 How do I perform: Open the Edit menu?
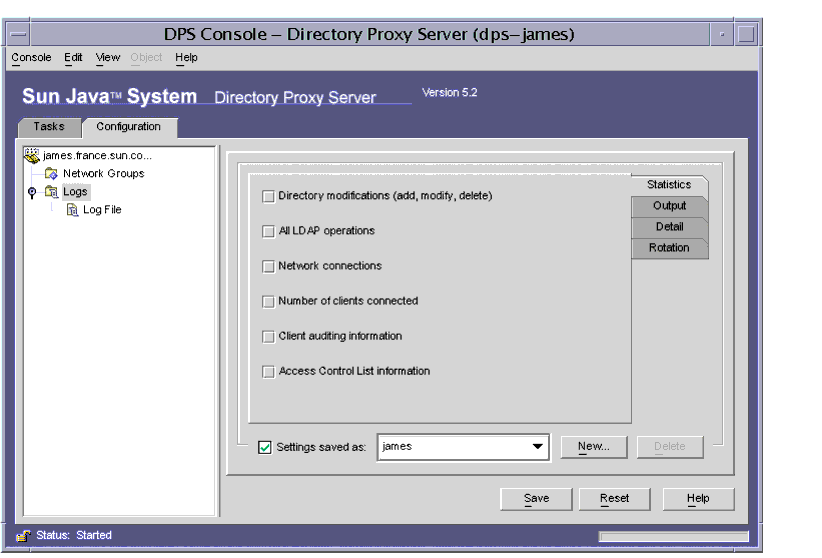coord(73,58)
